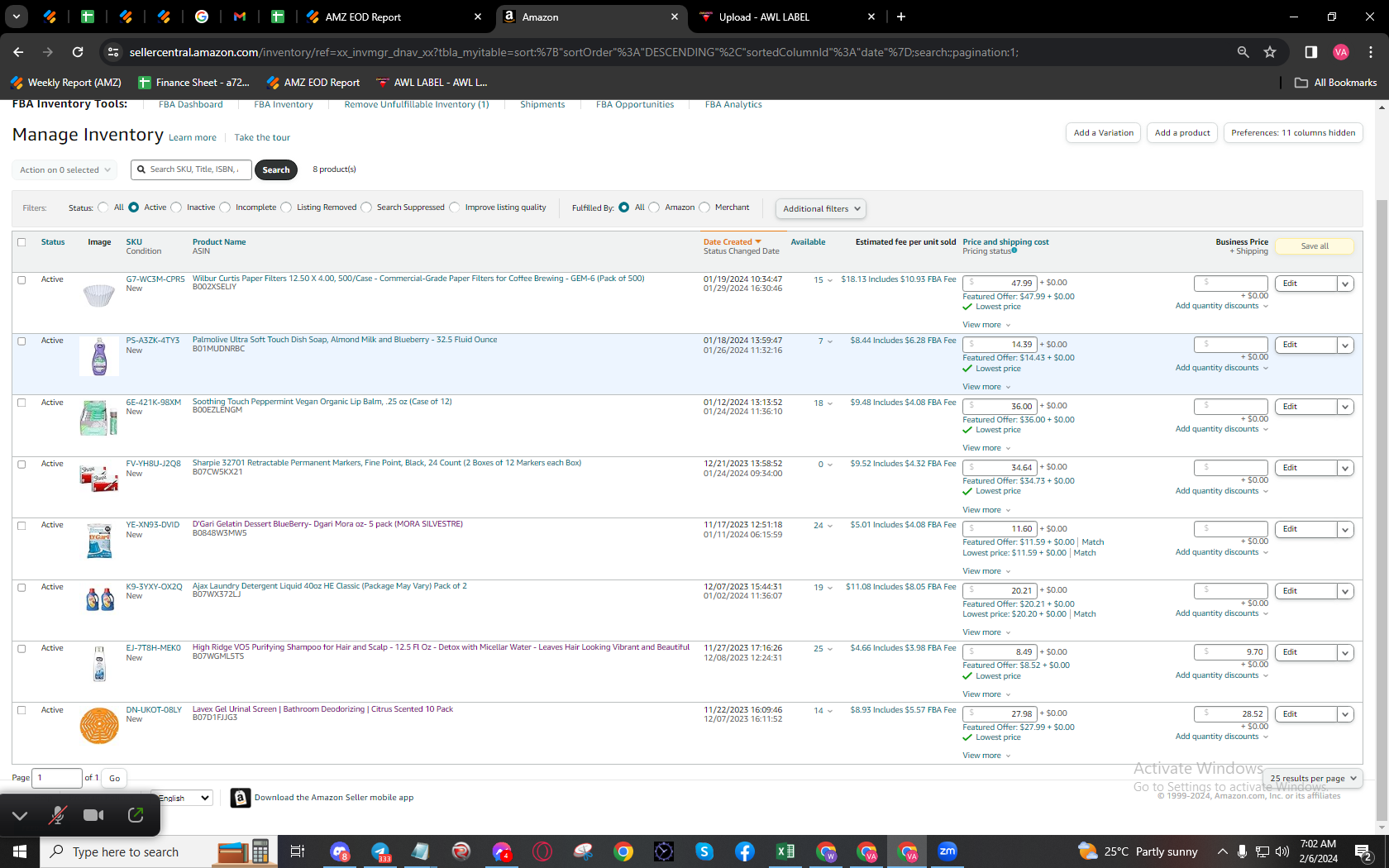The image size is (1389, 868).
Task: Click the Save all button
Action: click(1315, 246)
